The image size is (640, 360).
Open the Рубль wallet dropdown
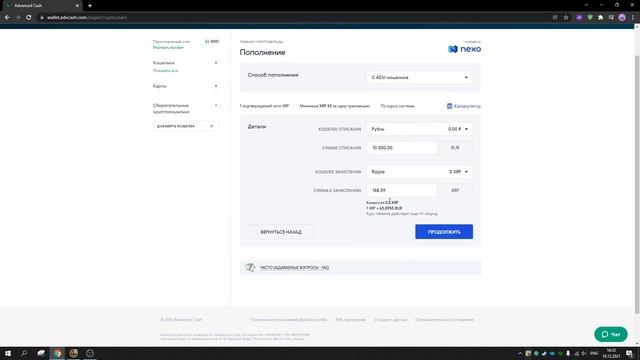pos(419,129)
